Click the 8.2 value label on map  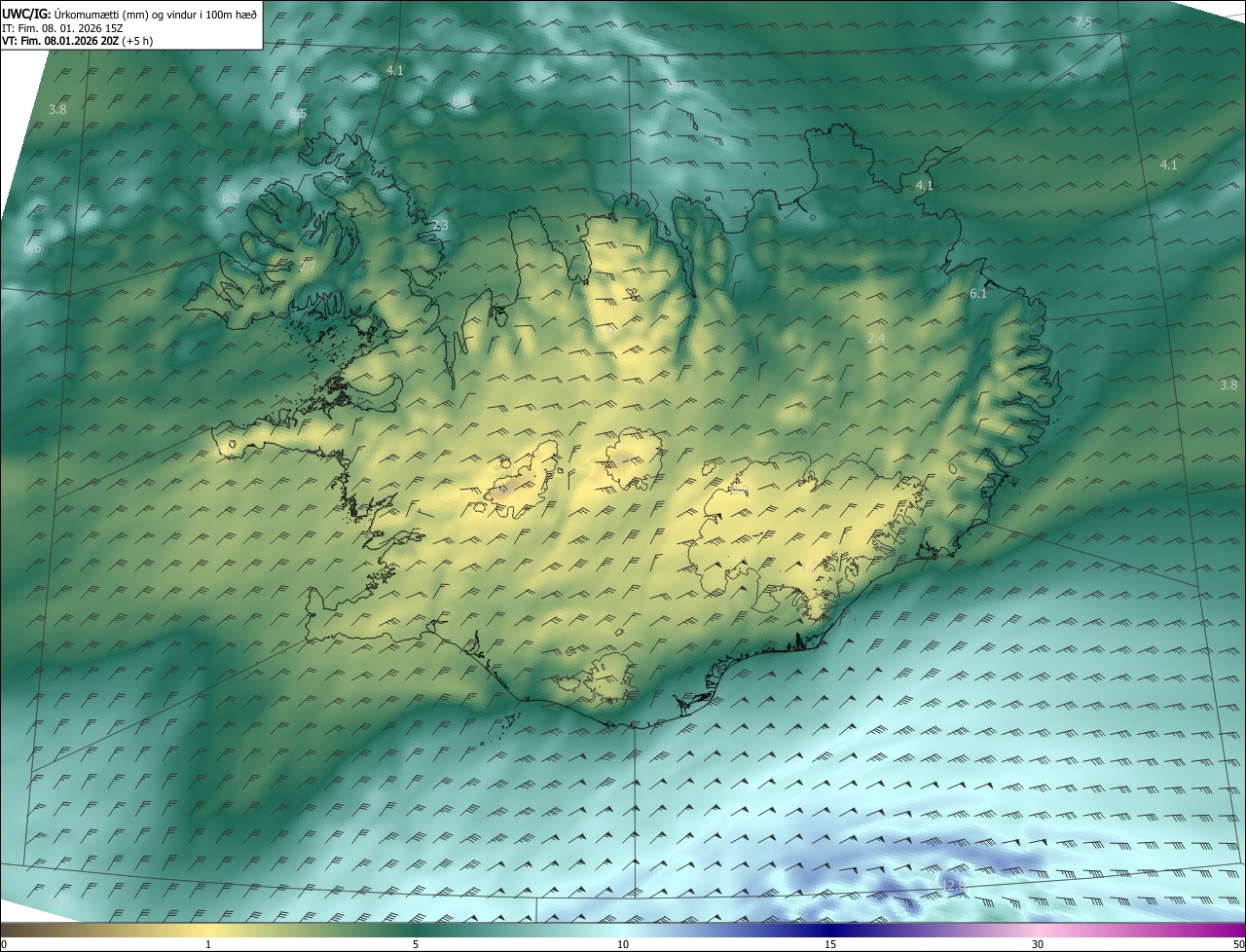(231, 199)
